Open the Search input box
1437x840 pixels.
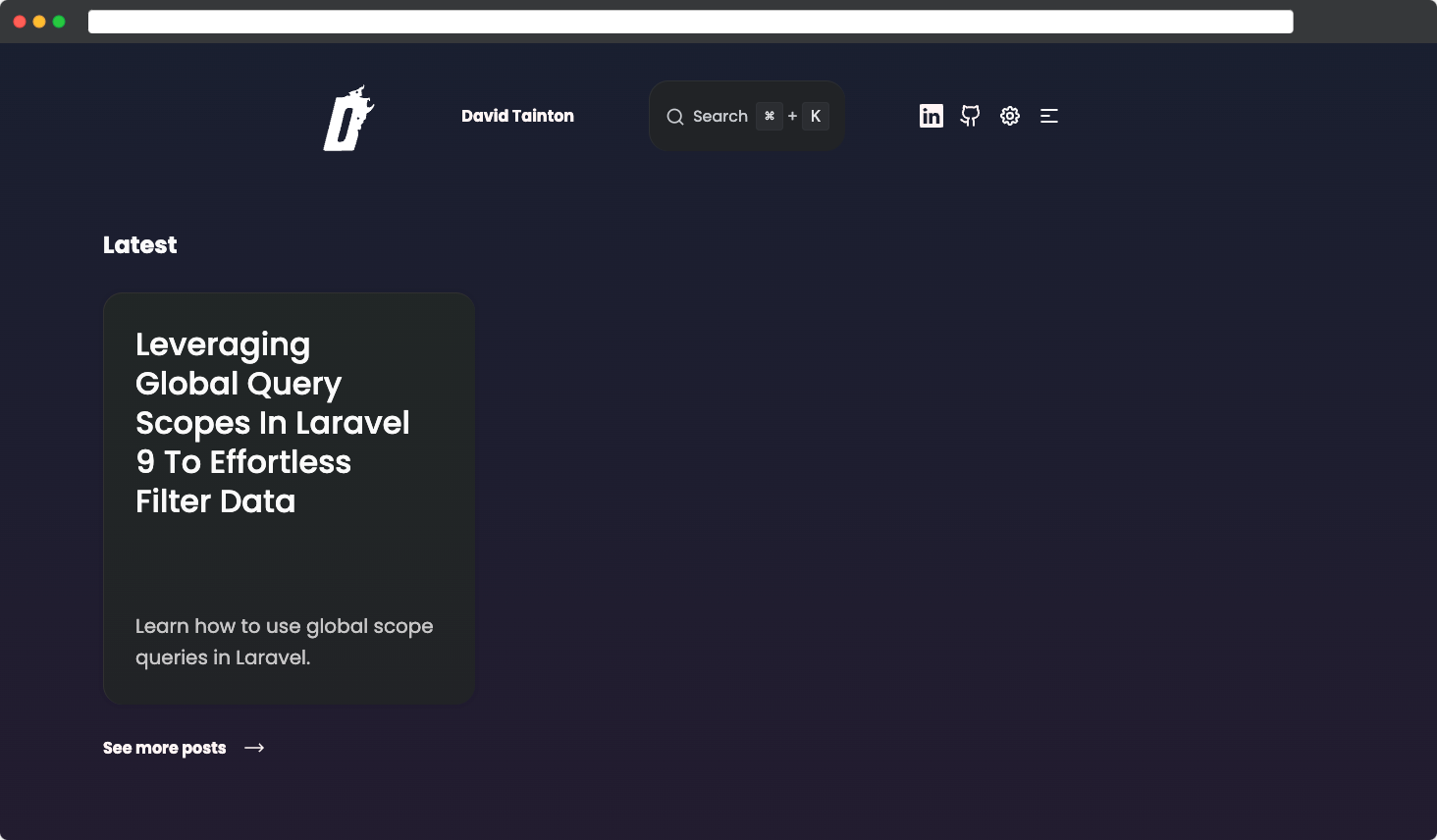pos(719,116)
